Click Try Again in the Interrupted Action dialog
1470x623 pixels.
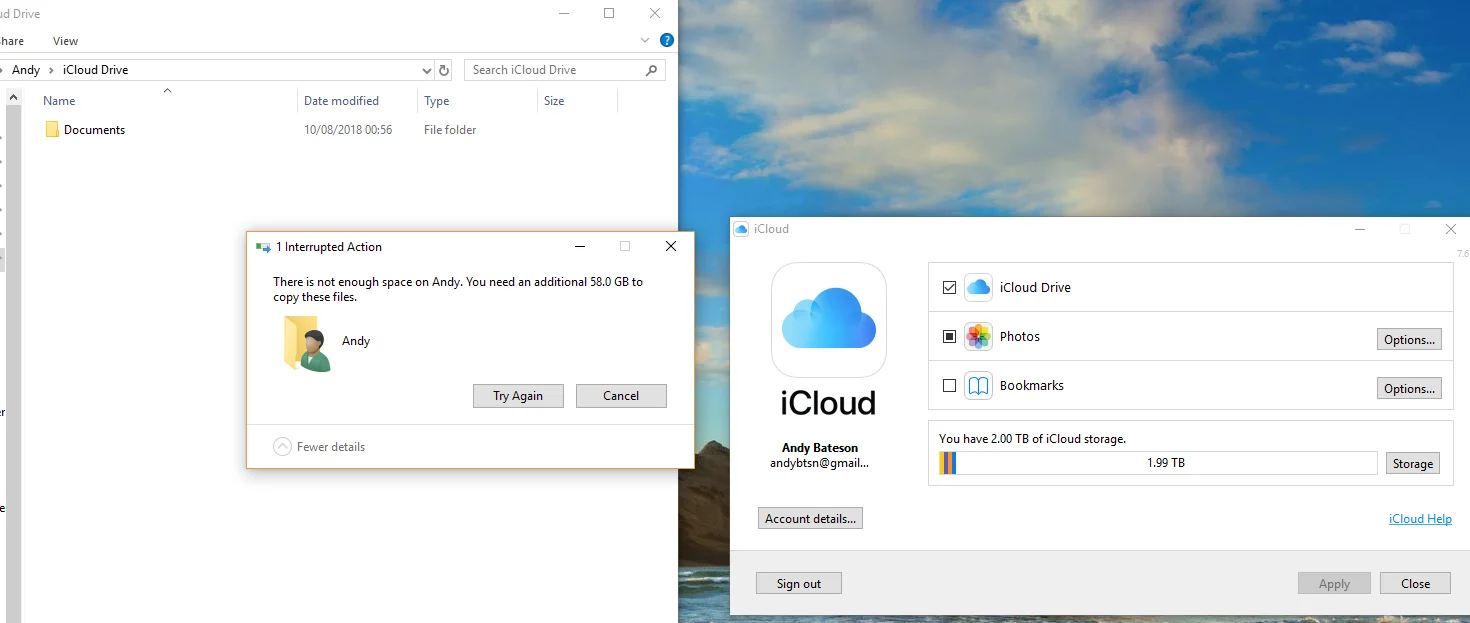[x=518, y=396]
